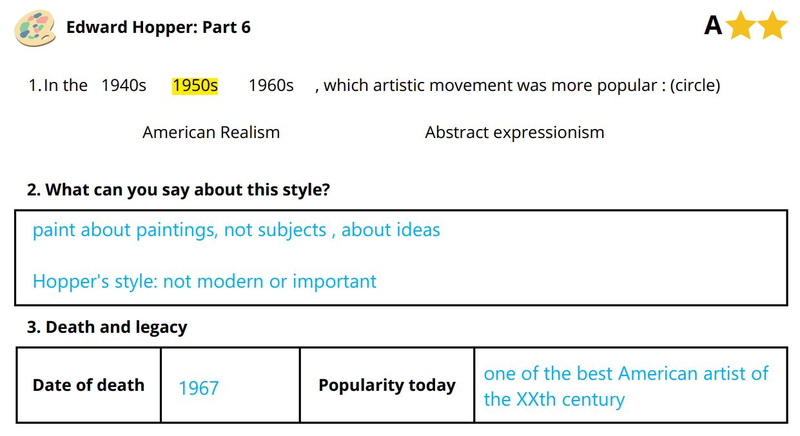Click the Edward Hopper: Part 6 title
800x436 pixels.
(158, 27)
